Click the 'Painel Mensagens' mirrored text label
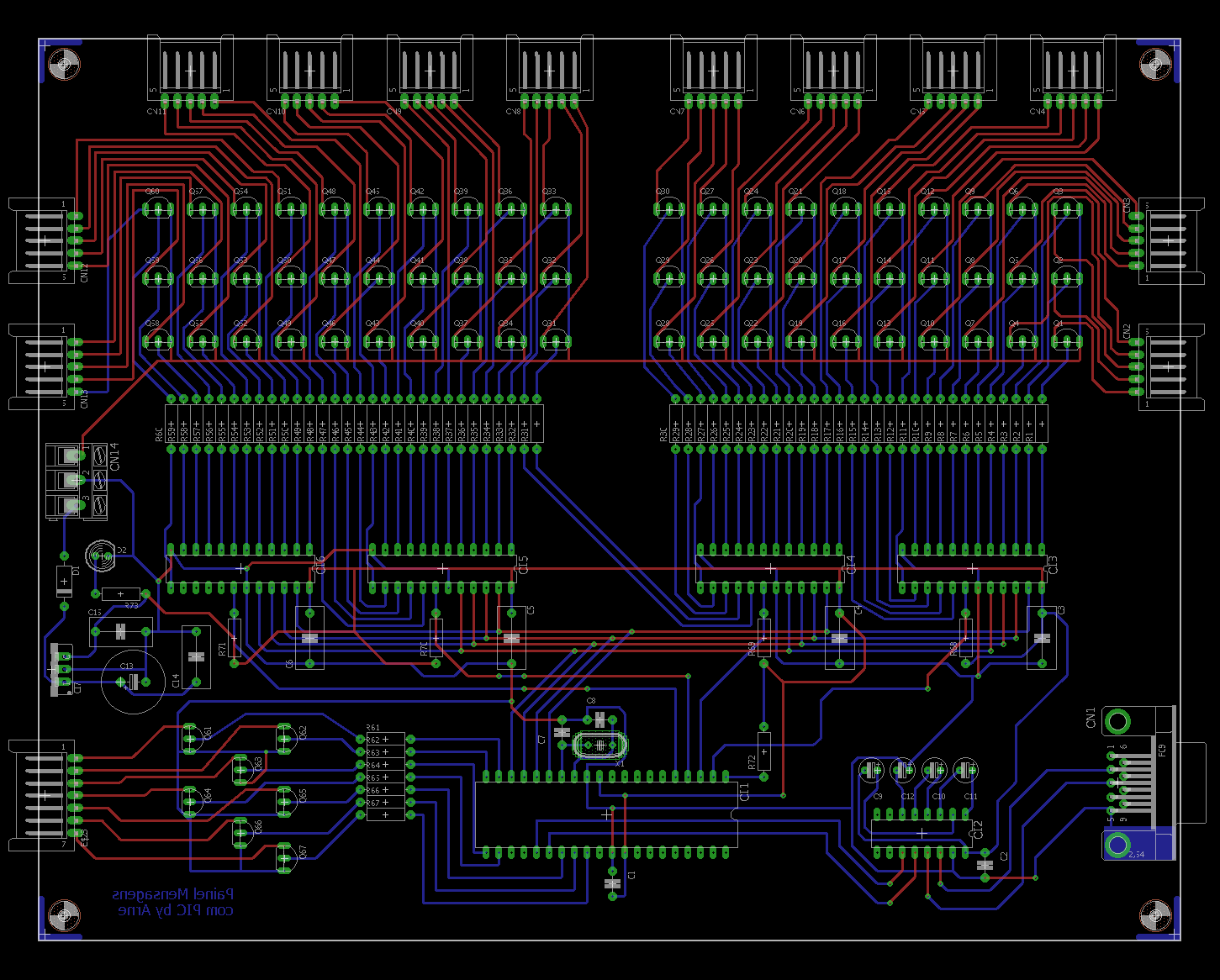The width and height of the screenshot is (1220, 980). [173, 894]
